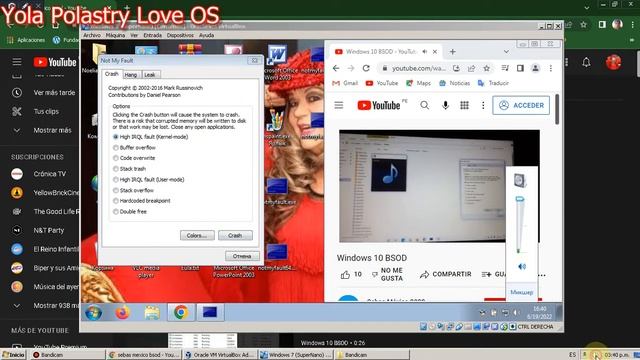Screen dimensions: 640x360
Task: Open a new tab in inner Chrome
Action: [x=453, y=52]
